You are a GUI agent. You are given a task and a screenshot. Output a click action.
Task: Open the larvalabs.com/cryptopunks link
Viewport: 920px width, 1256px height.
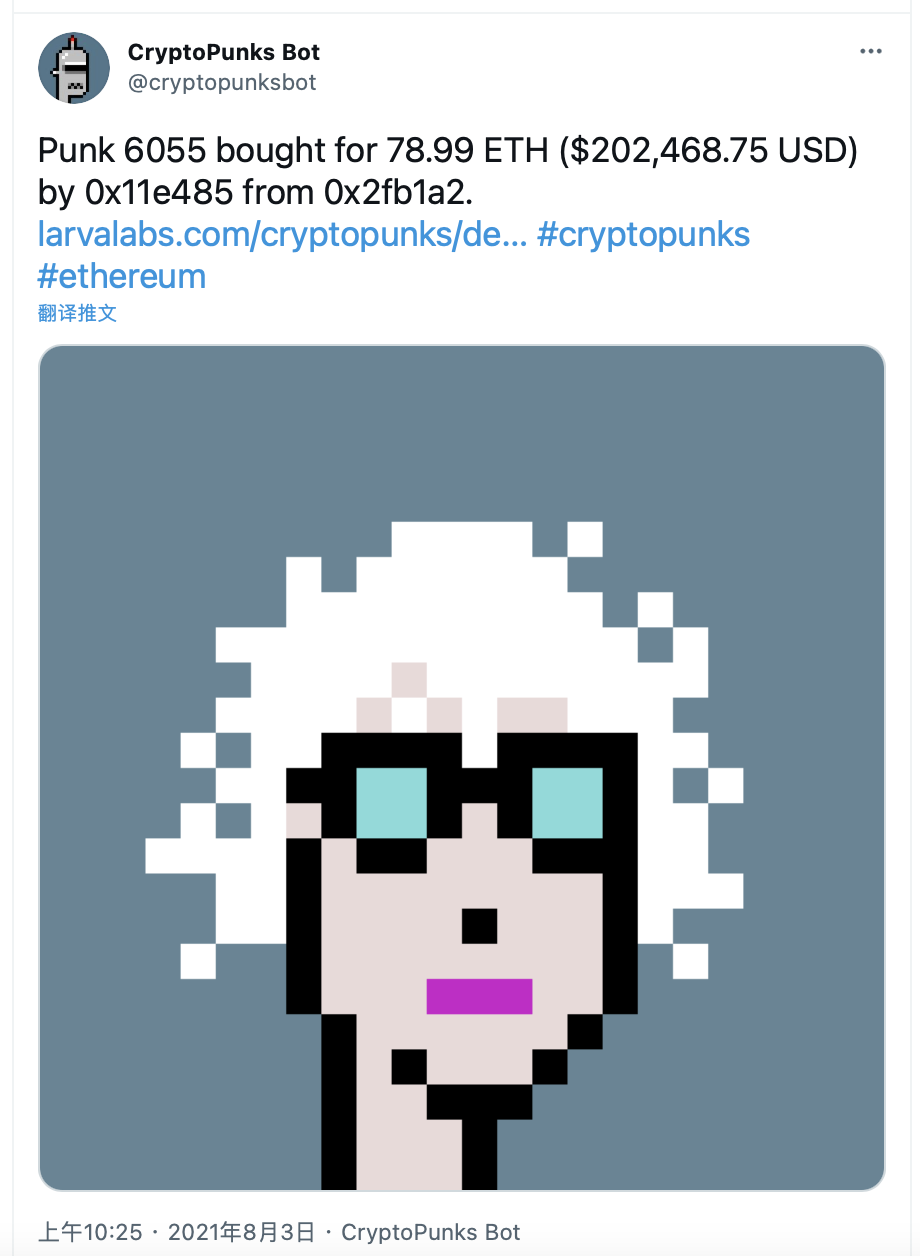[283, 234]
